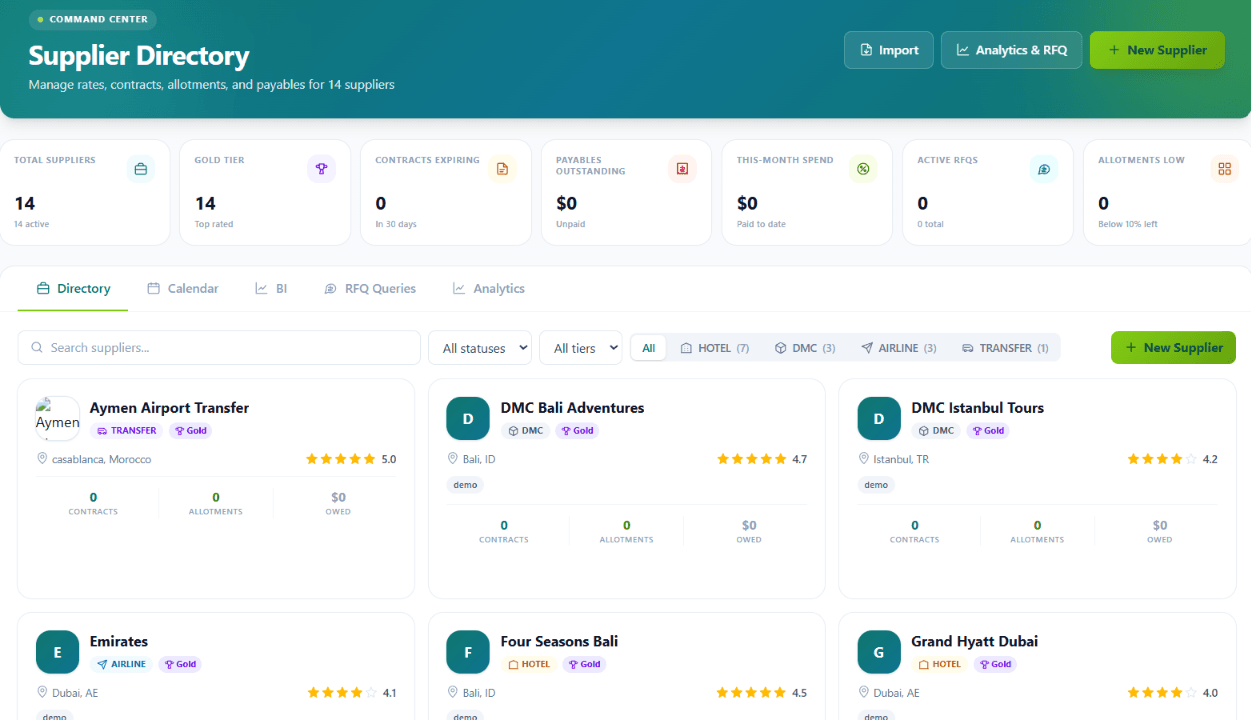Click the green New Supplier button beside filters
1252x721 pixels.
1173,348
